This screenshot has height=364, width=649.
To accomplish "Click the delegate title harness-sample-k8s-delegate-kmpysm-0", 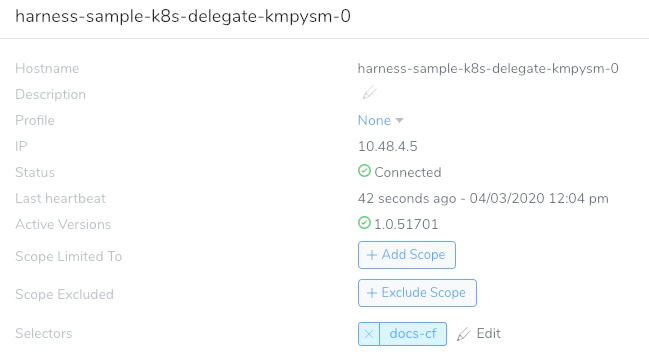I will [183, 17].
